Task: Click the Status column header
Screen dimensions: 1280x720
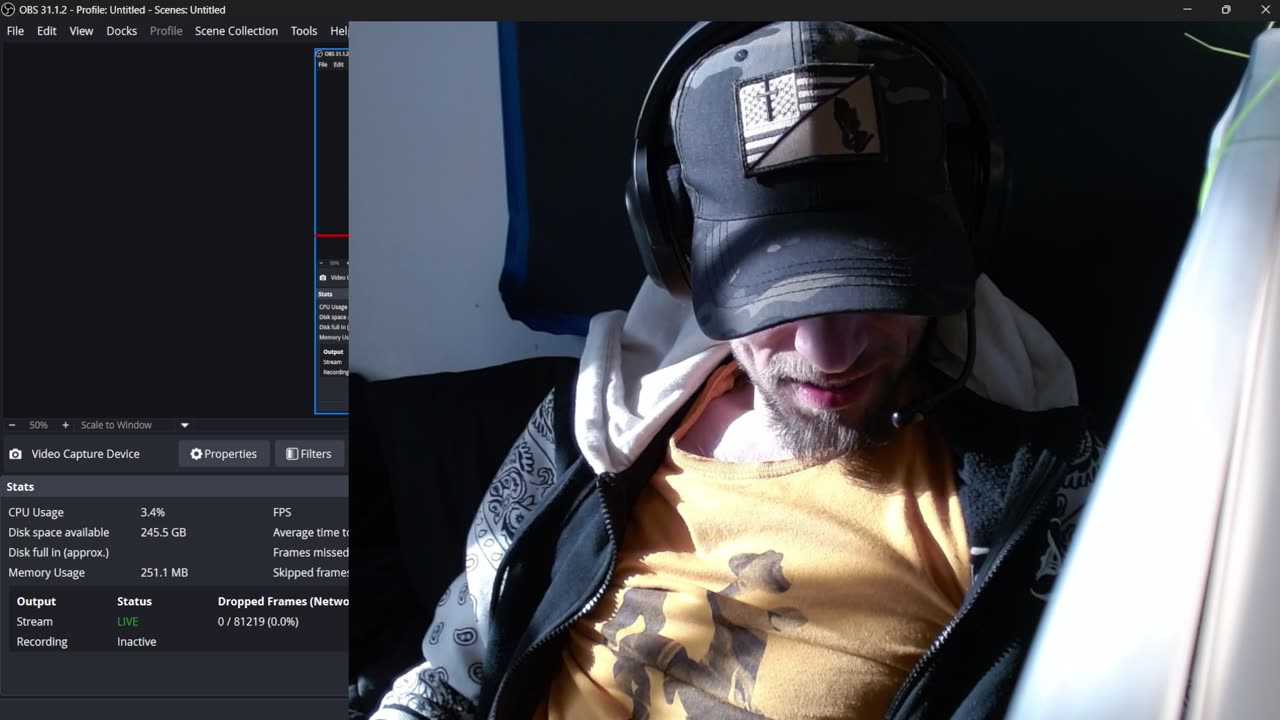Action: (134, 601)
